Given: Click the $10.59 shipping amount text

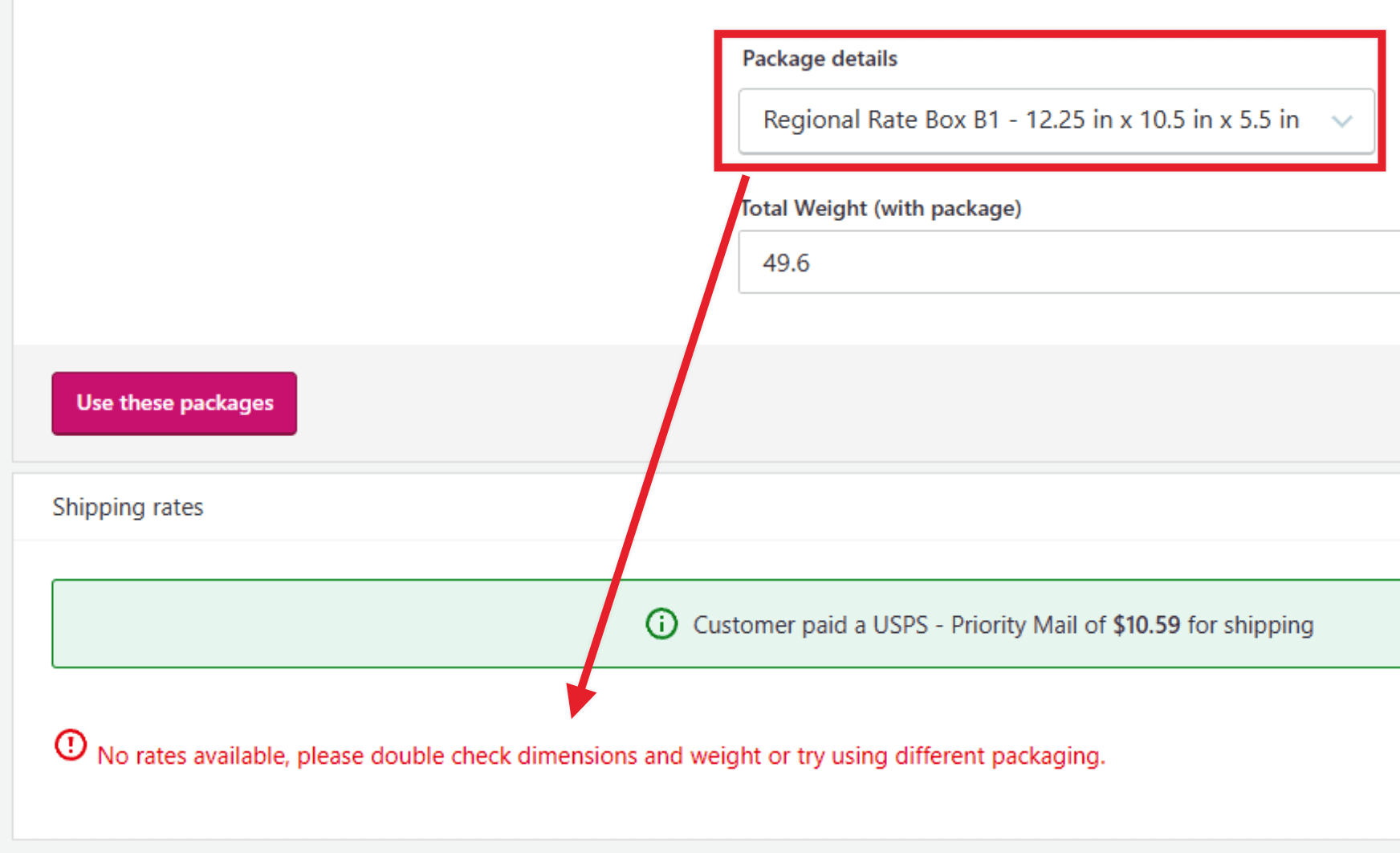Looking at the screenshot, I should tap(1146, 624).
